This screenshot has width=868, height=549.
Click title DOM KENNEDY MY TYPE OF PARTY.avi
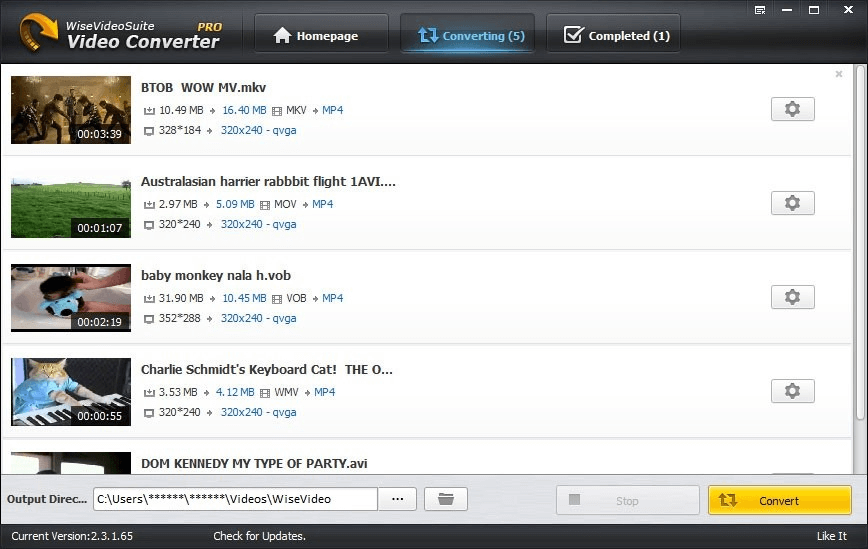254,464
